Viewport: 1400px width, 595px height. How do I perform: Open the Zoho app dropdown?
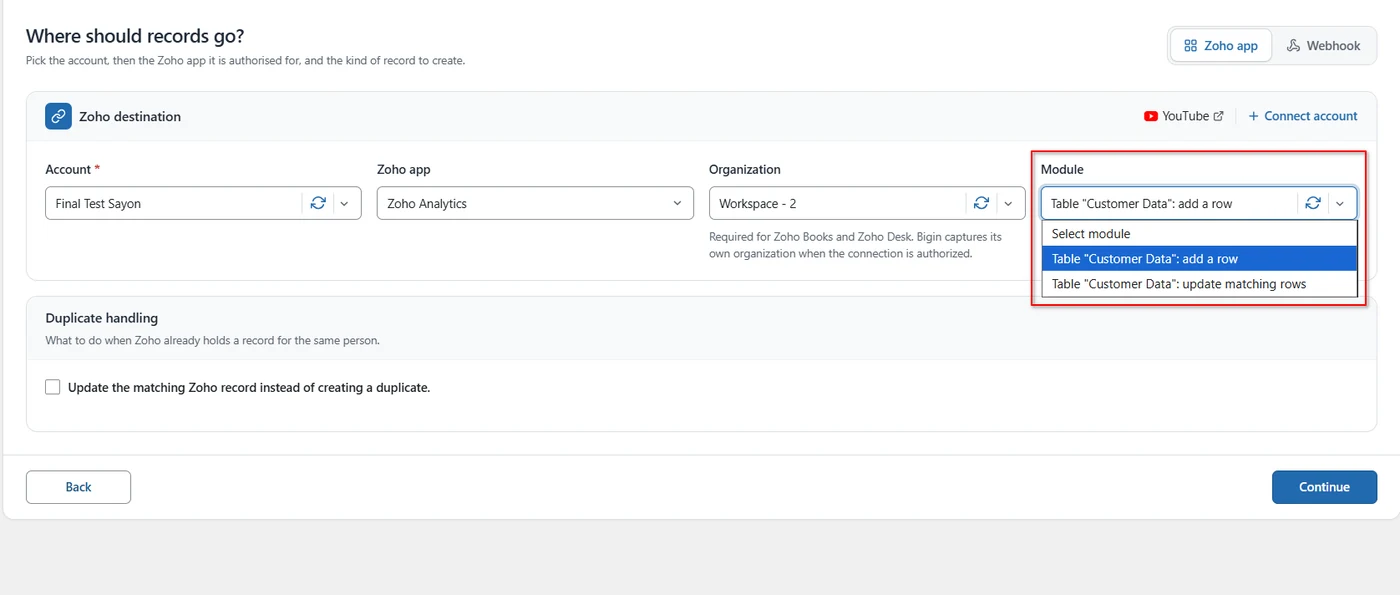(x=535, y=203)
